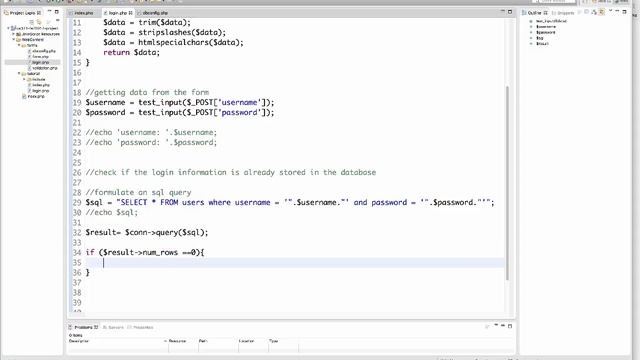The height and width of the screenshot is (360, 640).
Task: Switch to the Servers tab
Action: pyautogui.click(x=113, y=327)
